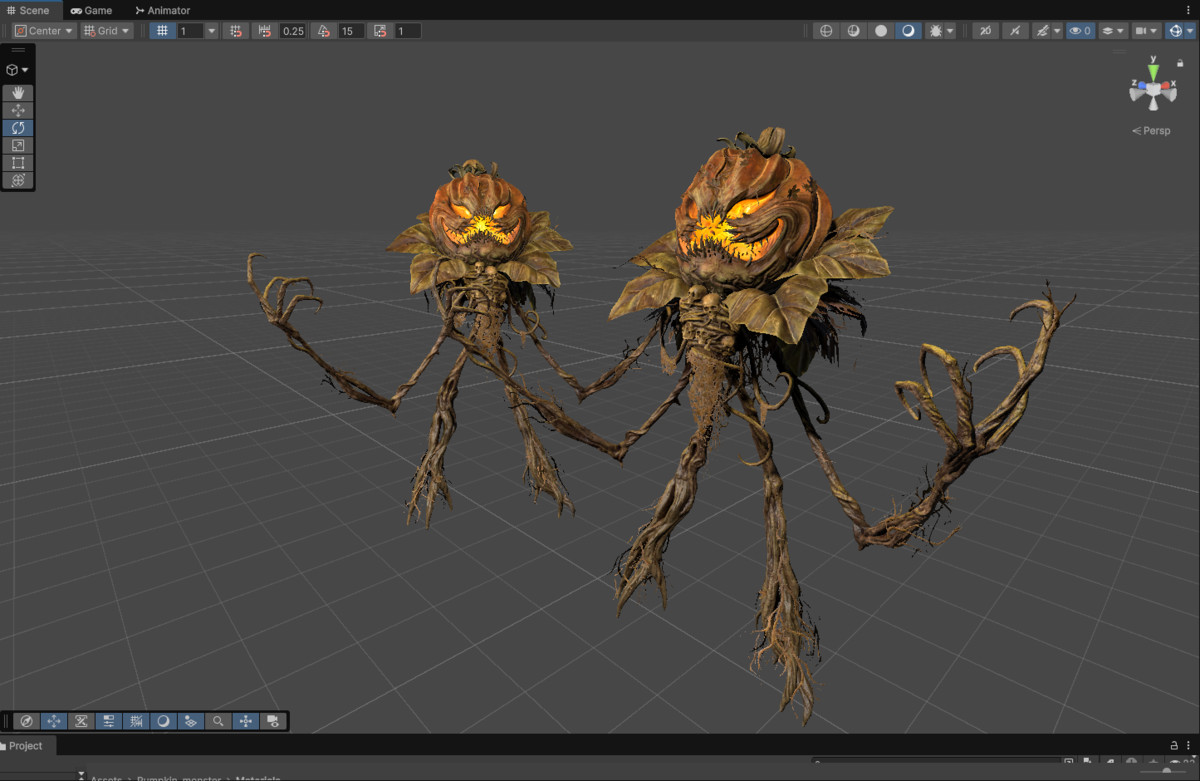
Task: Toggle the draw modes overlay button
Action: (163, 721)
